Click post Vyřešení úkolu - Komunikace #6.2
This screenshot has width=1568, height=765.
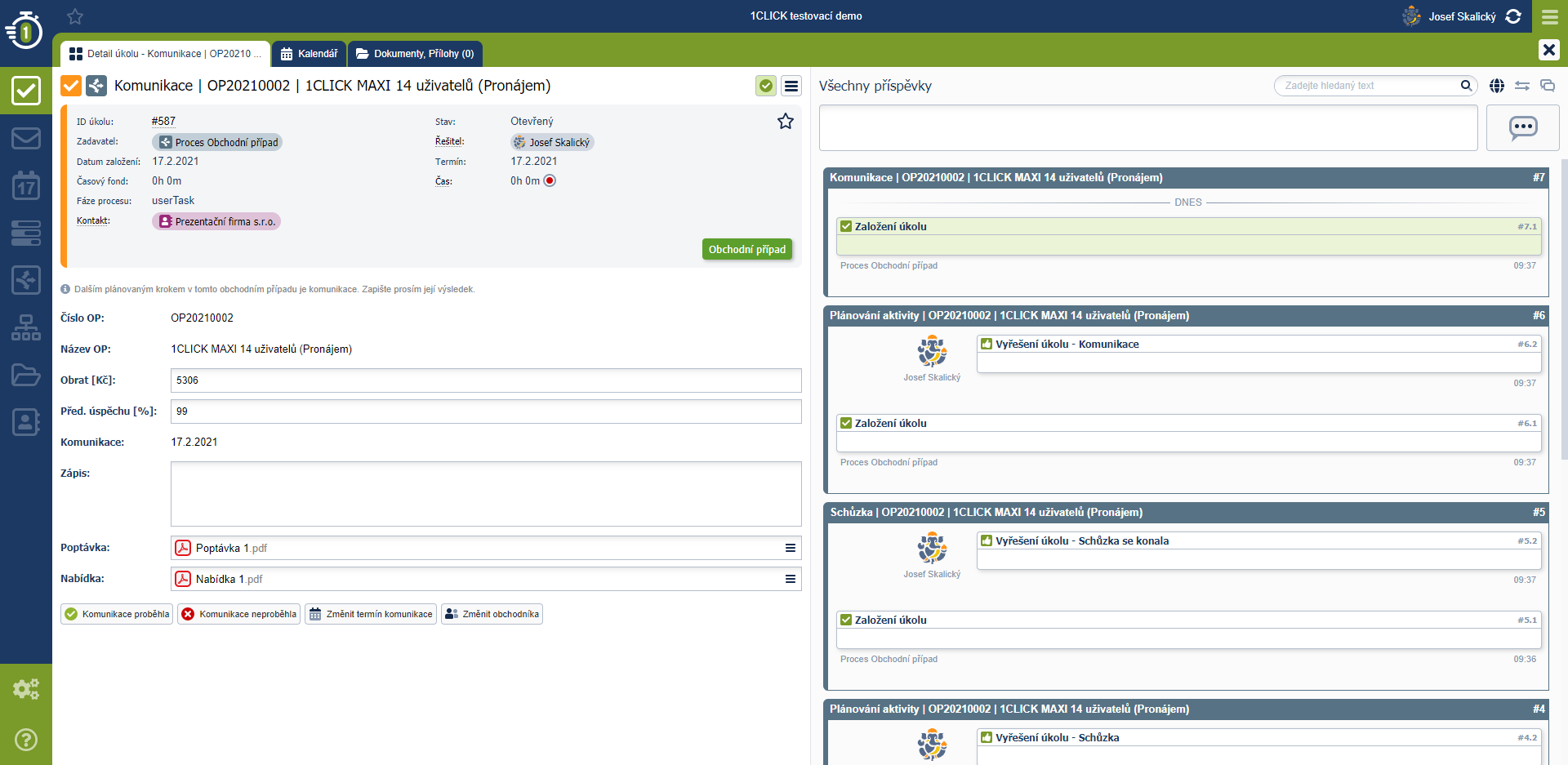[1259, 354]
